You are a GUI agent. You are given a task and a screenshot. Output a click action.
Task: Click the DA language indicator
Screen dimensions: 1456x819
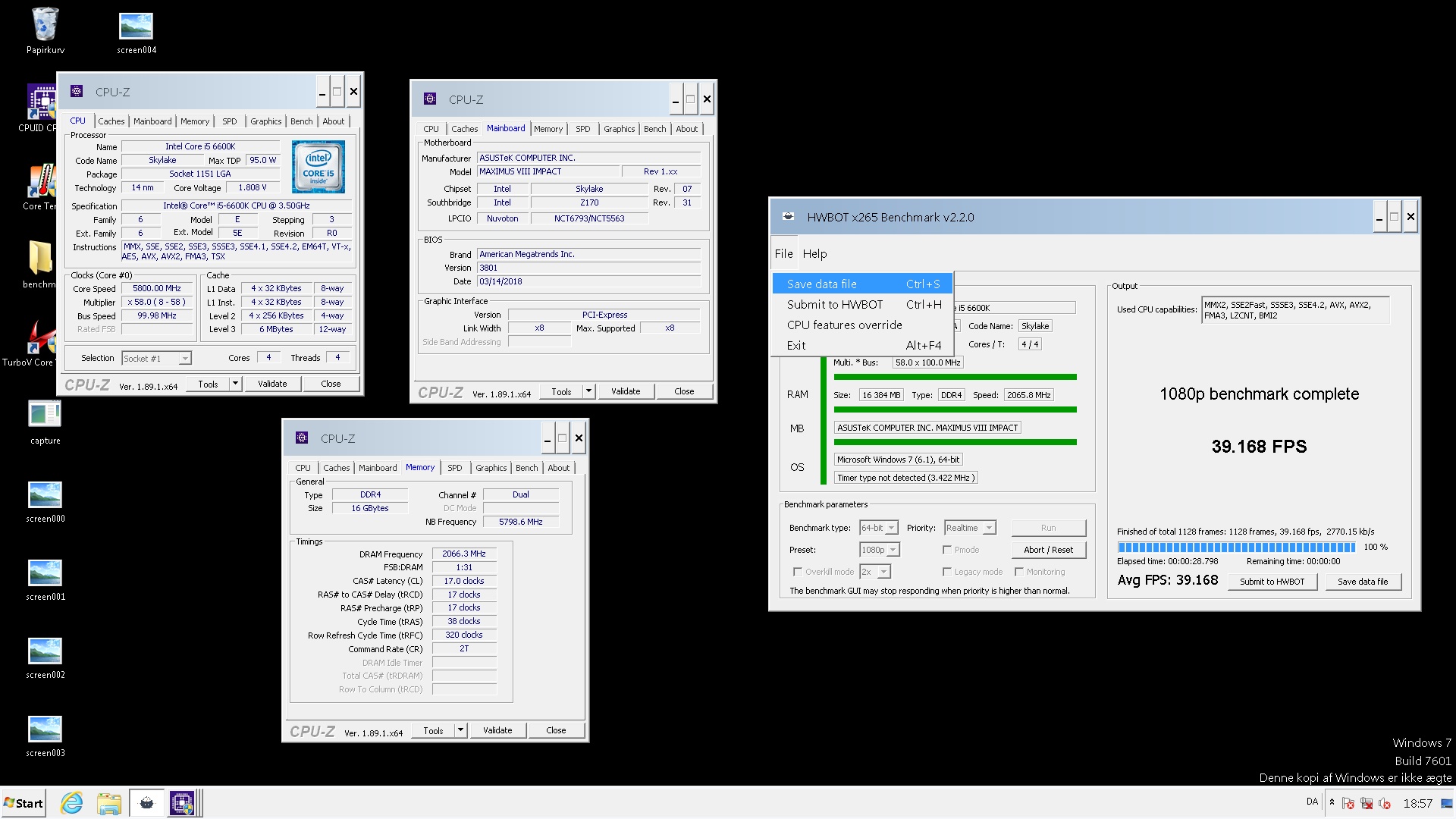coord(1313,802)
